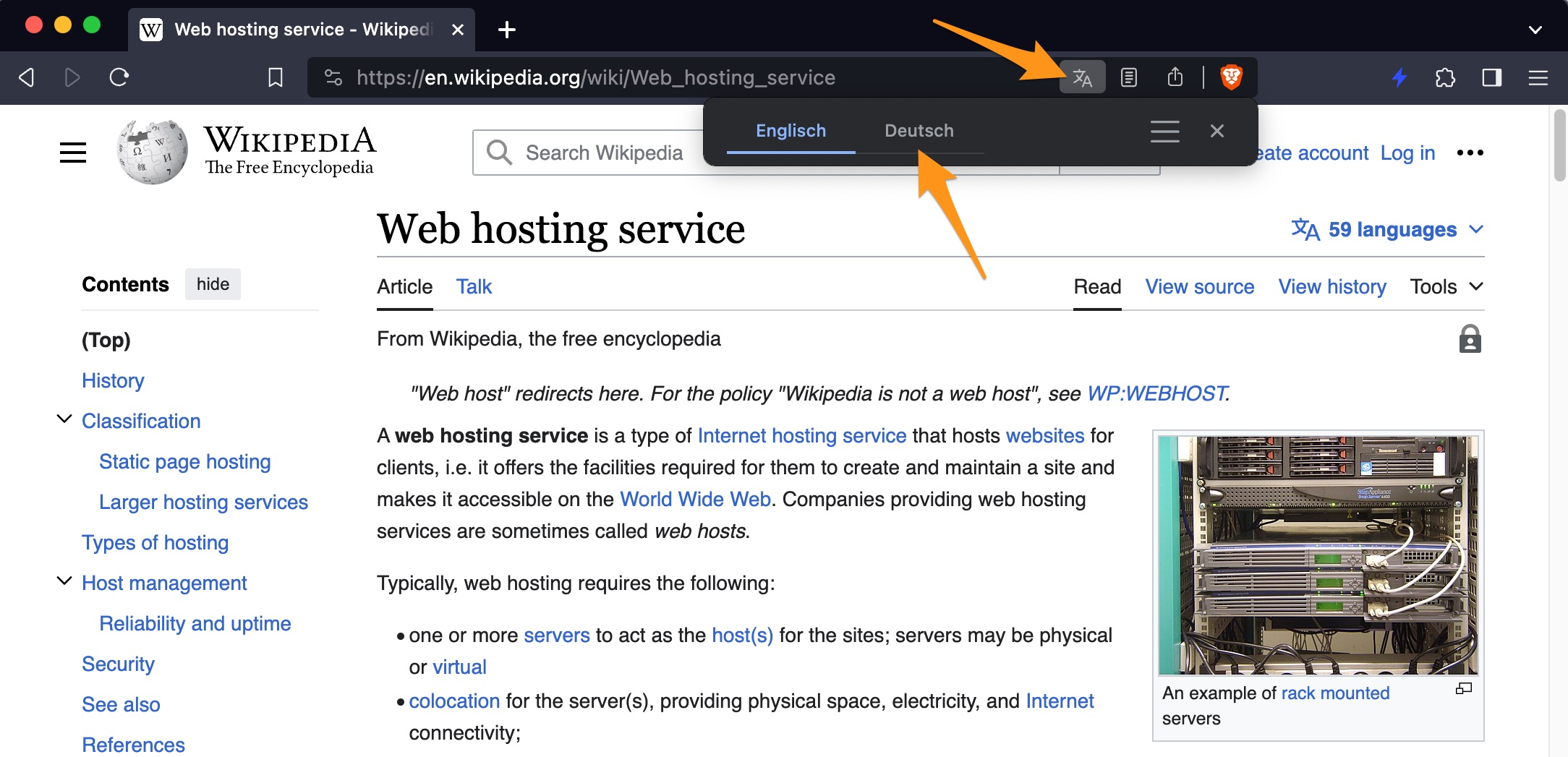Jump to Reliability and uptime
The height and width of the screenshot is (757, 1568).
[195, 623]
